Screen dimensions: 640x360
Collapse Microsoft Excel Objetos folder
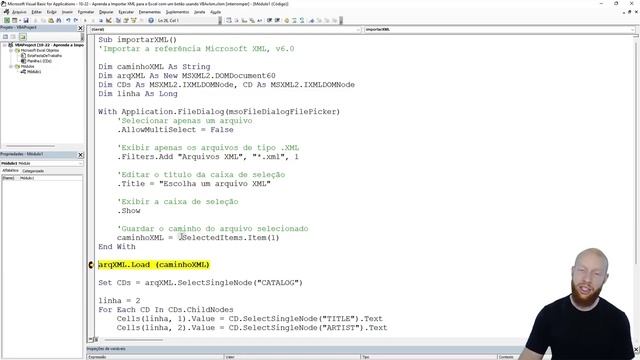coord(11,50)
